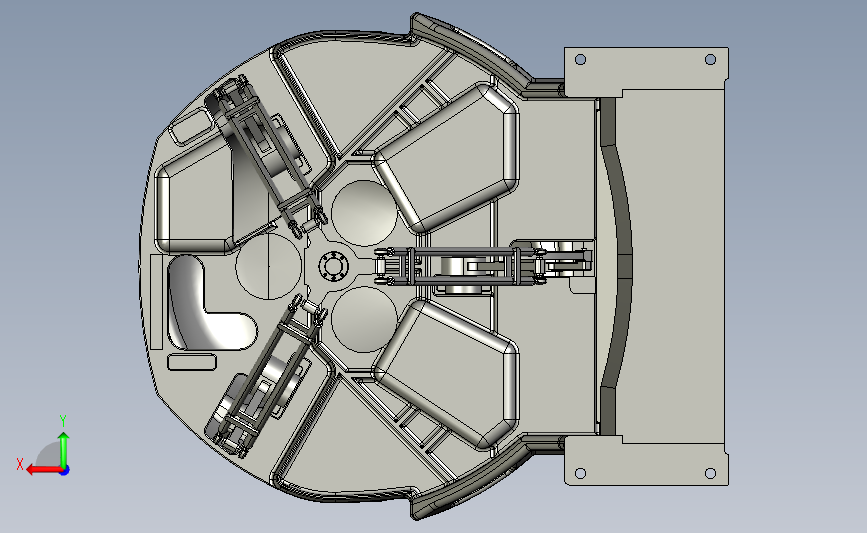Select the bottom-right mounting hole on right plate
867x533 pixels.
711,473
